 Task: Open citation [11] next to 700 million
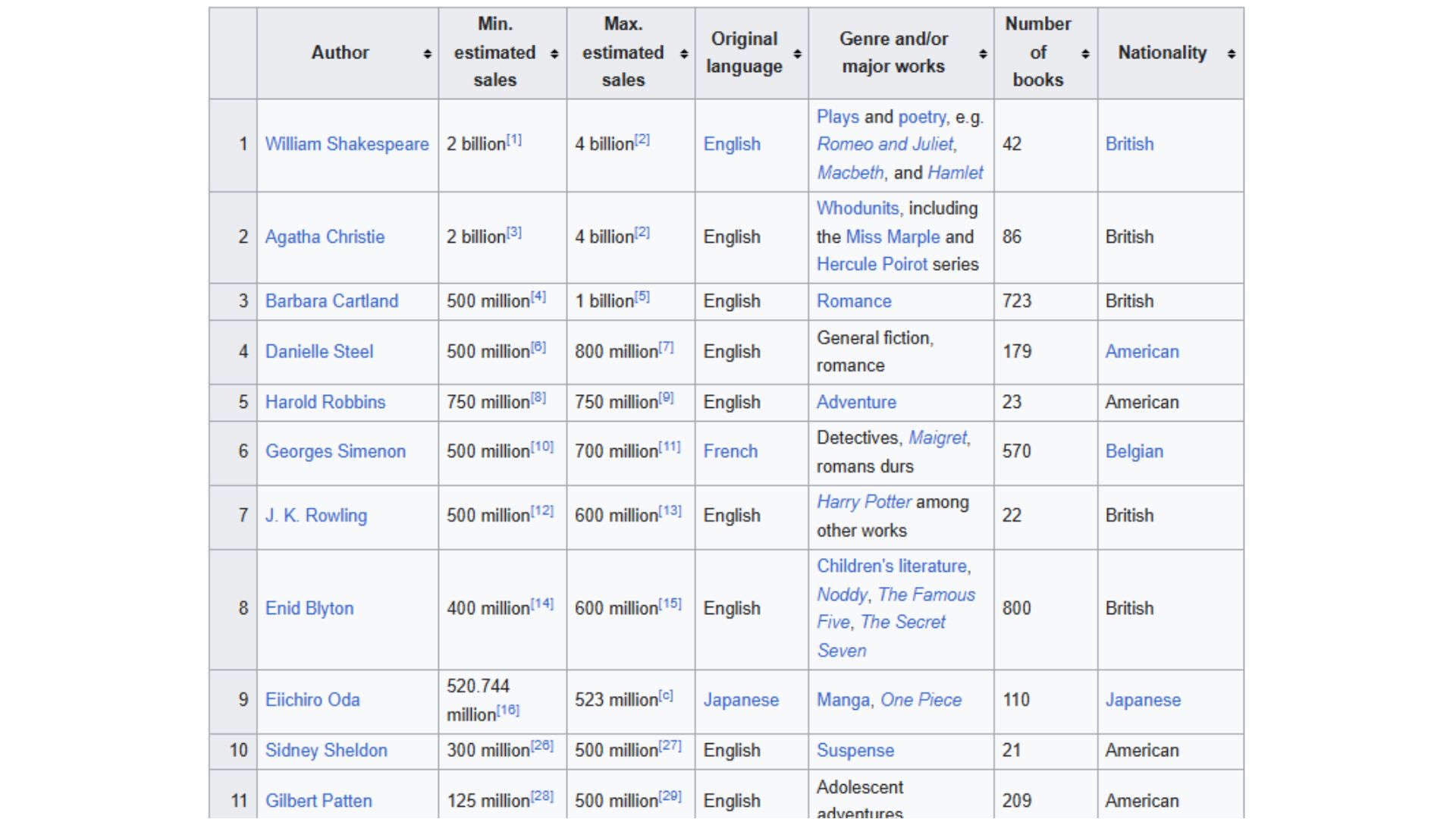click(x=670, y=447)
